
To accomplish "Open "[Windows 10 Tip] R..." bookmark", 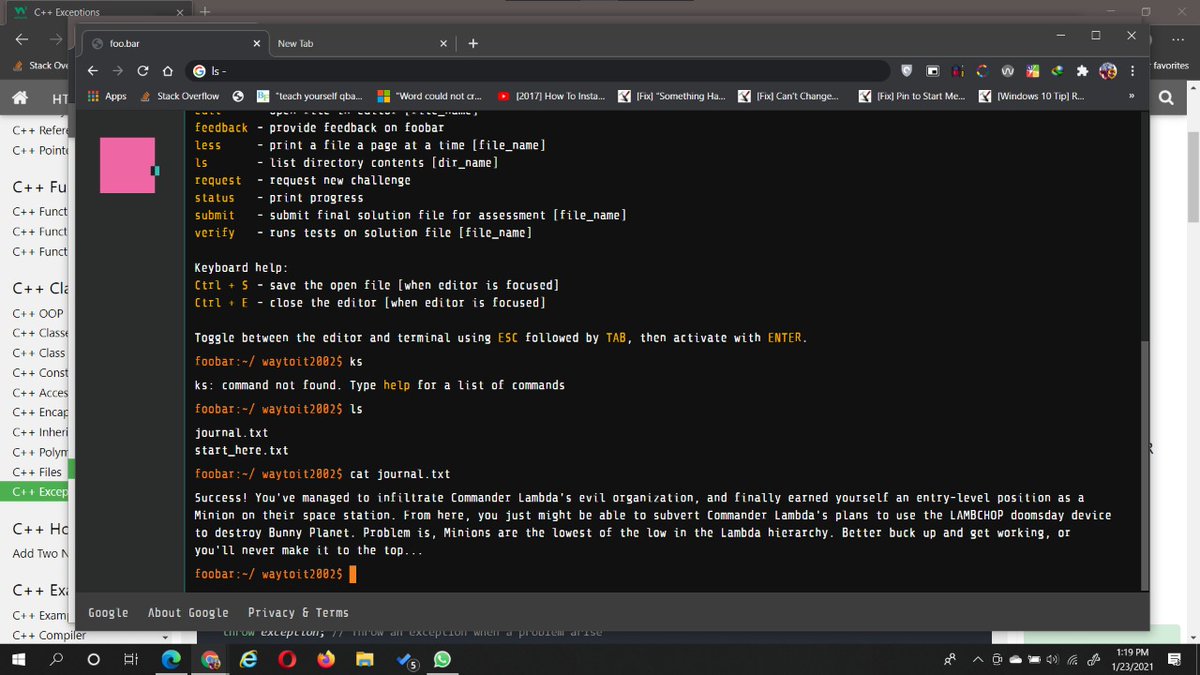I will click(1033, 96).
